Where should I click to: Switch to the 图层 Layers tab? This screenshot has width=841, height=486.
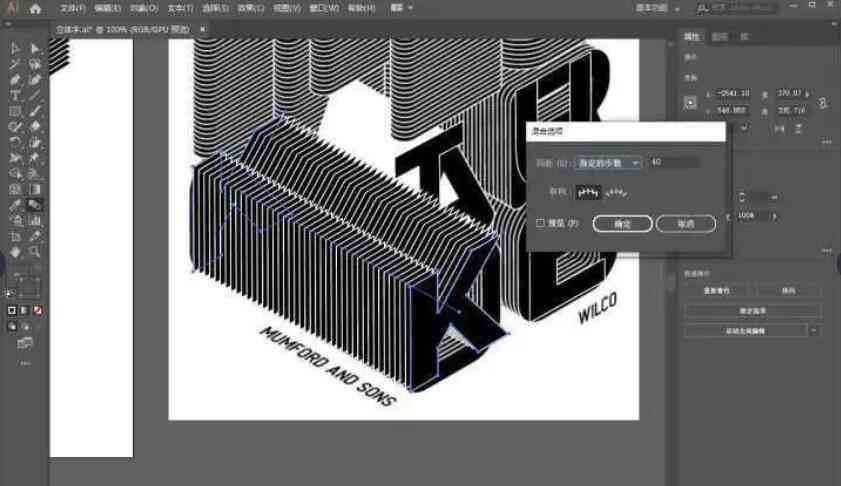[x=719, y=36]
